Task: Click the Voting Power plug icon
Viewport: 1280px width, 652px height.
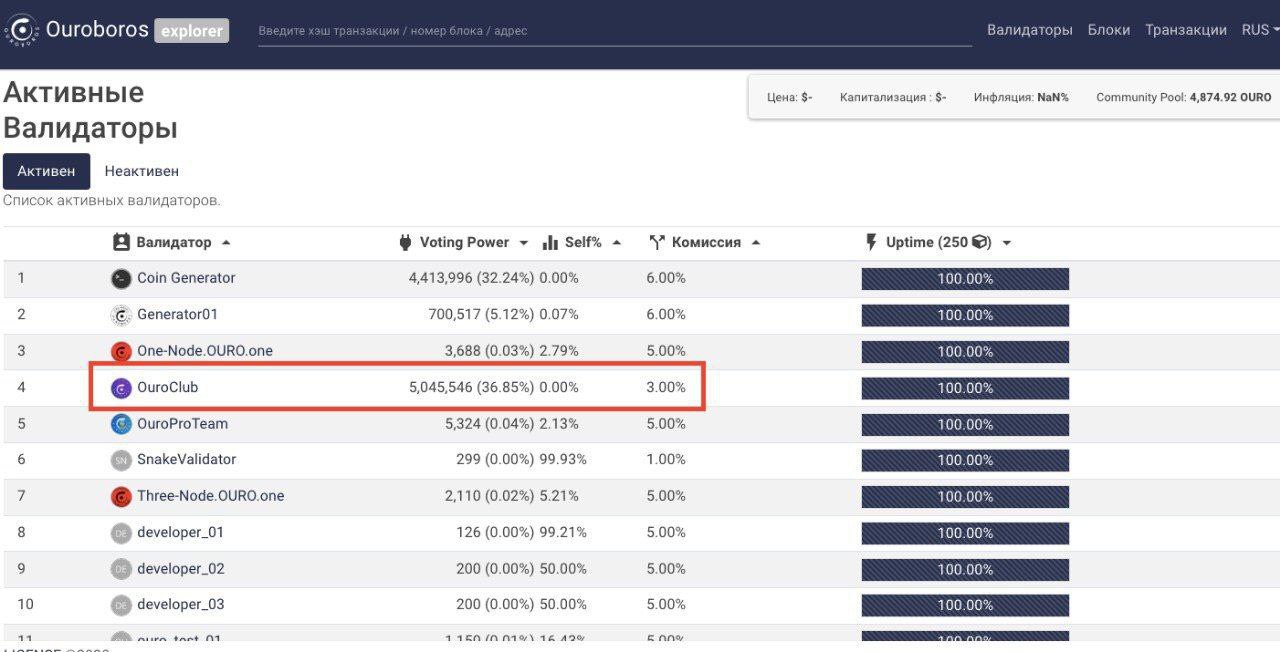Action: pos(405,242)
